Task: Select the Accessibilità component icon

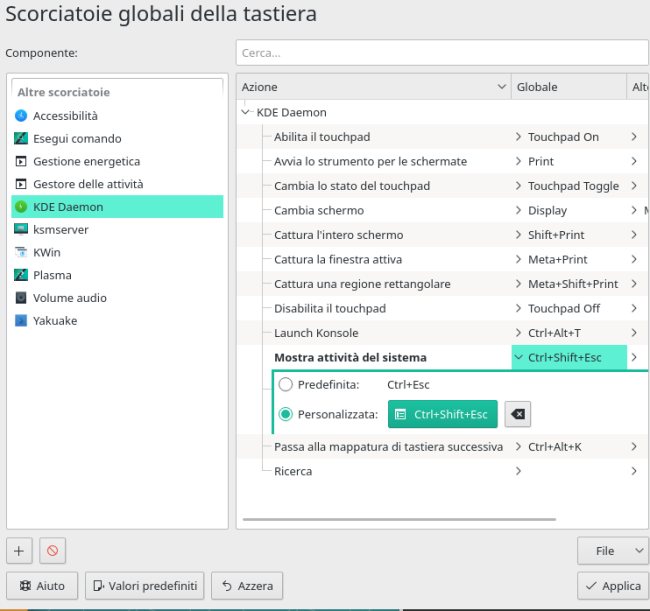Action: pyautogui.click(x=21, y=116)
